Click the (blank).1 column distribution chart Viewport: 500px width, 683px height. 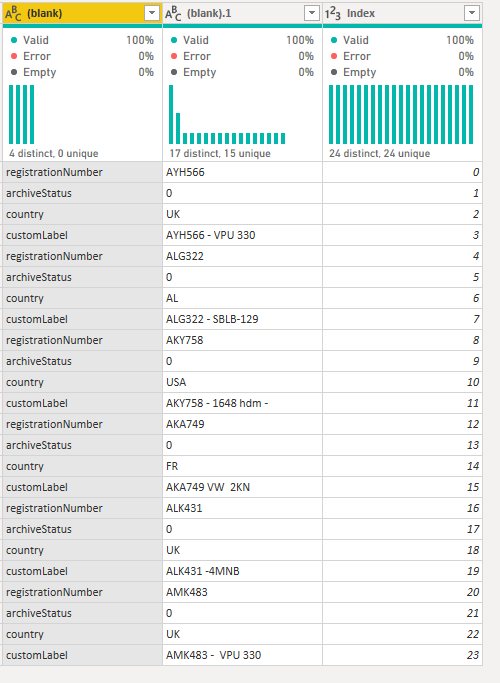pyautogui.click(x=227, y=114)
